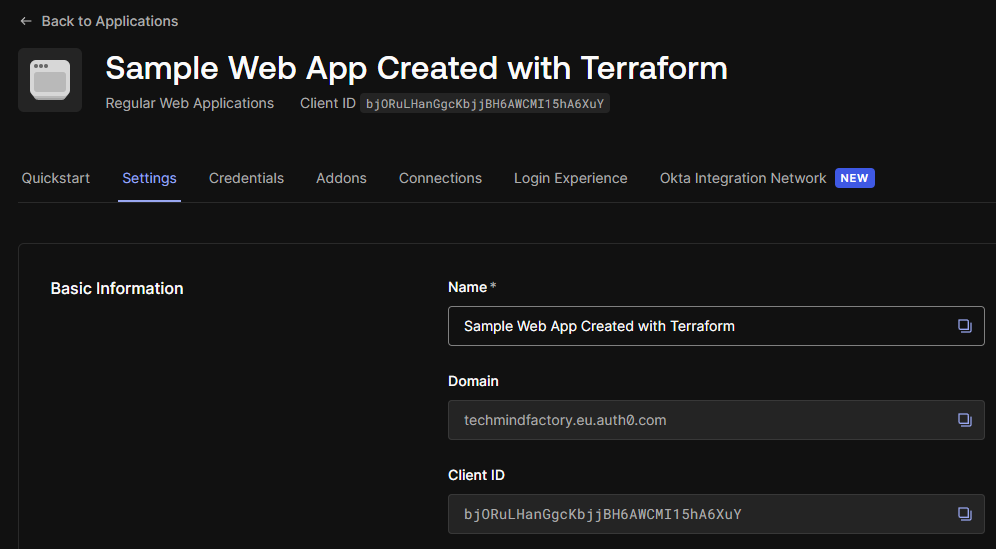Select the Basic Information section heading
Image resolution: width=996 pixels, height=549 pixels.
[117, 288]
